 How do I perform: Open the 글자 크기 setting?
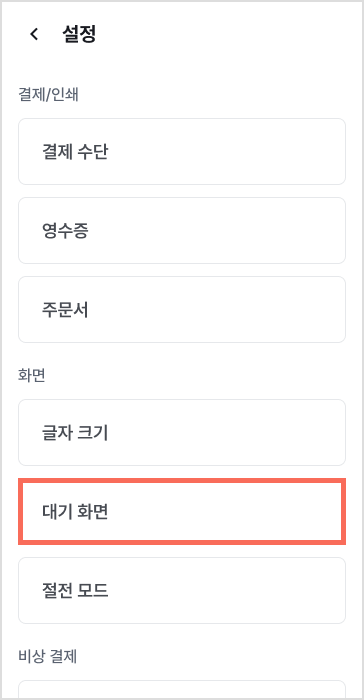point(182,433)
